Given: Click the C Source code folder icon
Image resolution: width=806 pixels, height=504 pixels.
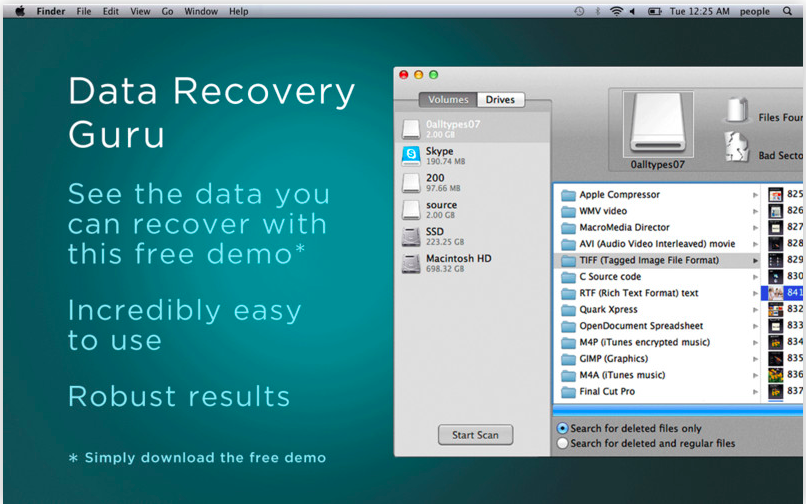Looking at the screenshot, I should pyautogui.click(x=568, y=277).
